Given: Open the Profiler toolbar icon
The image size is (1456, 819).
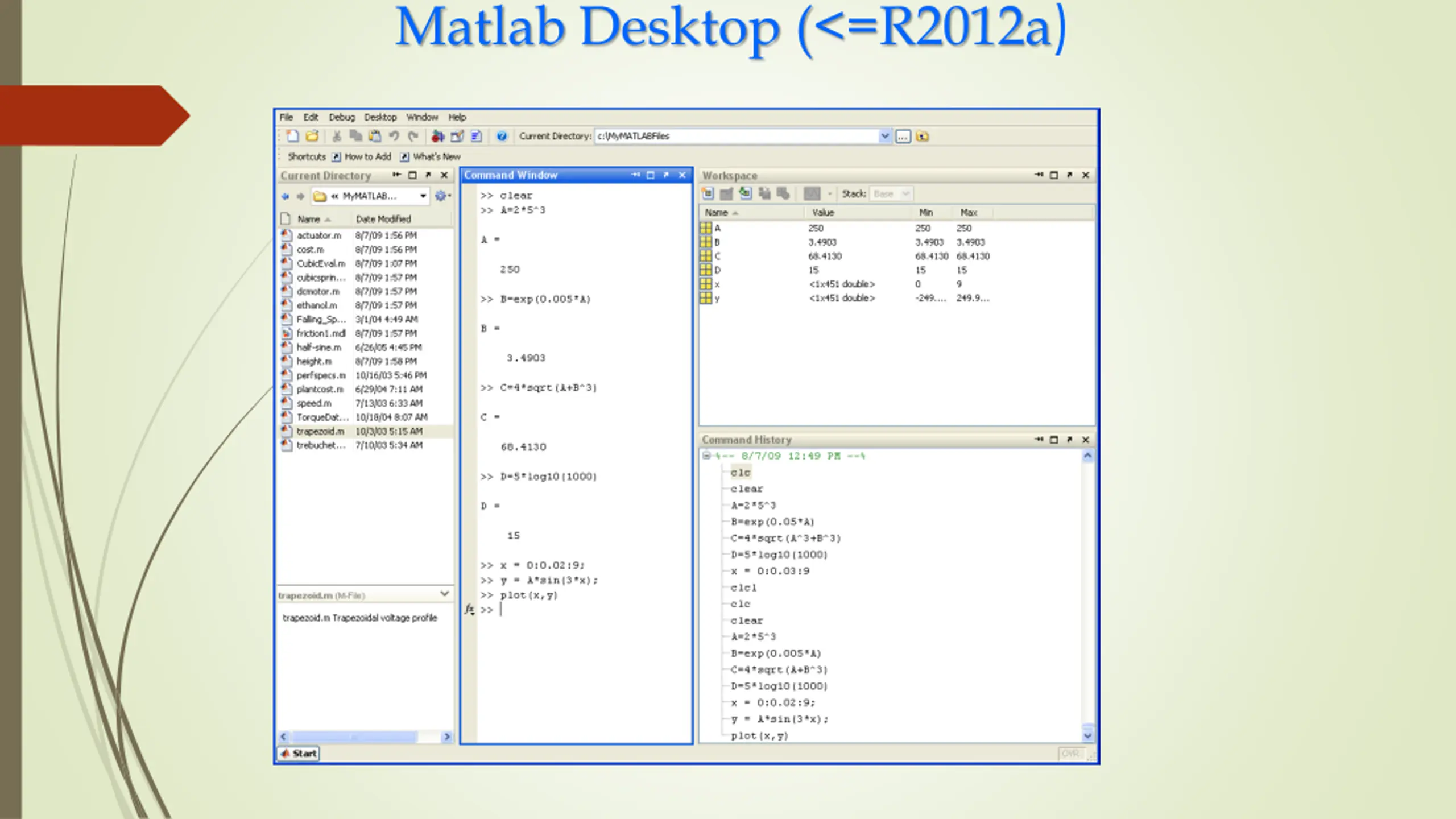Looking at the screenshot, I should 477,136.
